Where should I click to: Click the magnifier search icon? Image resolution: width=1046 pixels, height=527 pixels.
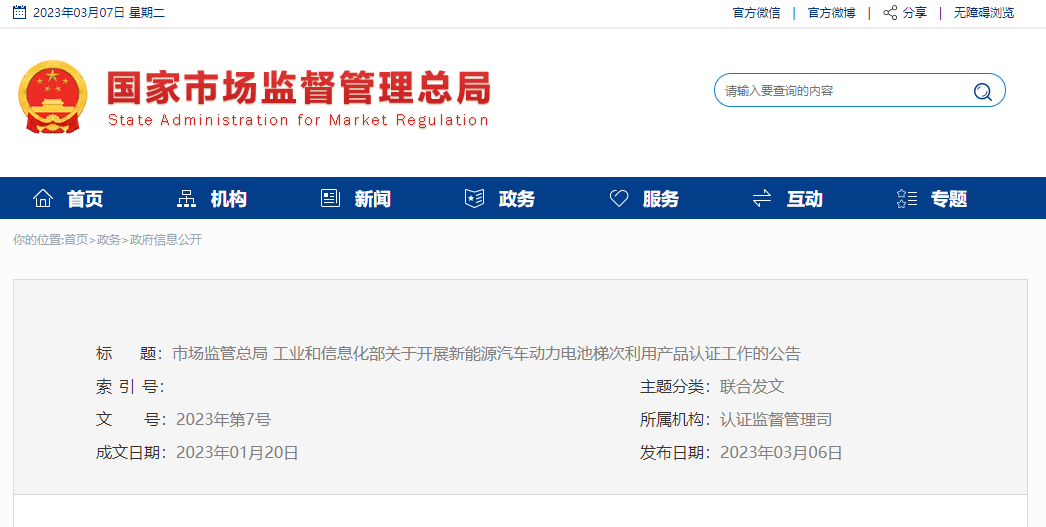coord(982,91)
